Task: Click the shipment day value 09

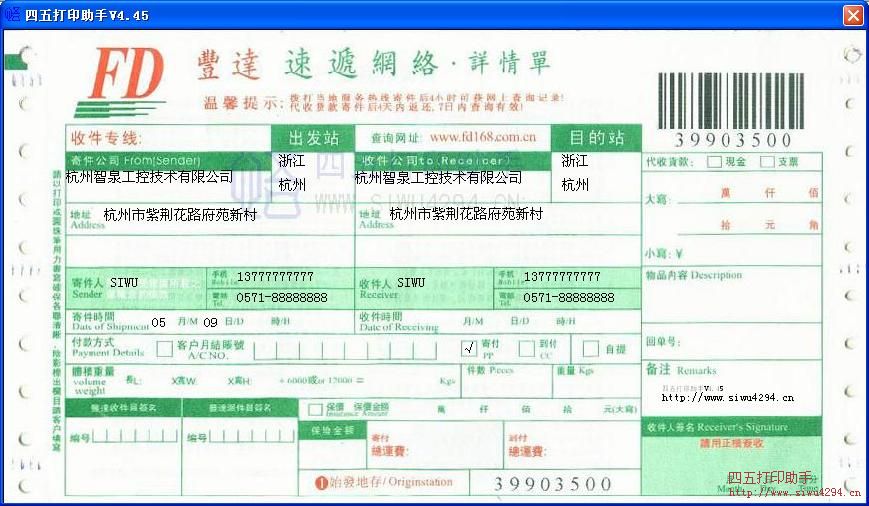Action: point(210,323)
